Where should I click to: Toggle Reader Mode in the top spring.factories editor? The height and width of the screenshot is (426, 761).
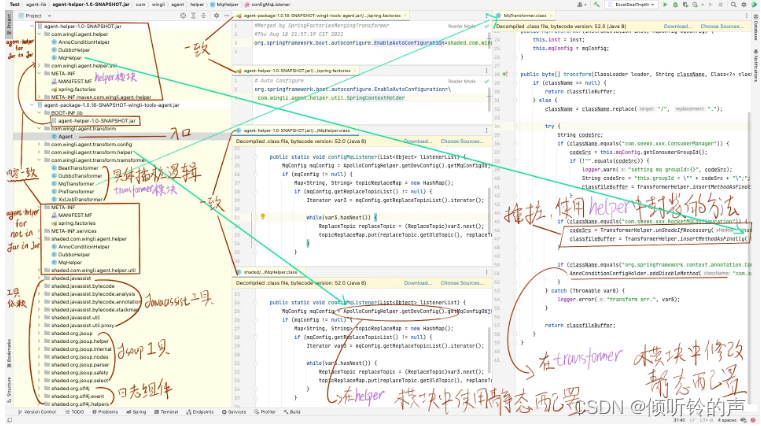click(x=462, y=26)
